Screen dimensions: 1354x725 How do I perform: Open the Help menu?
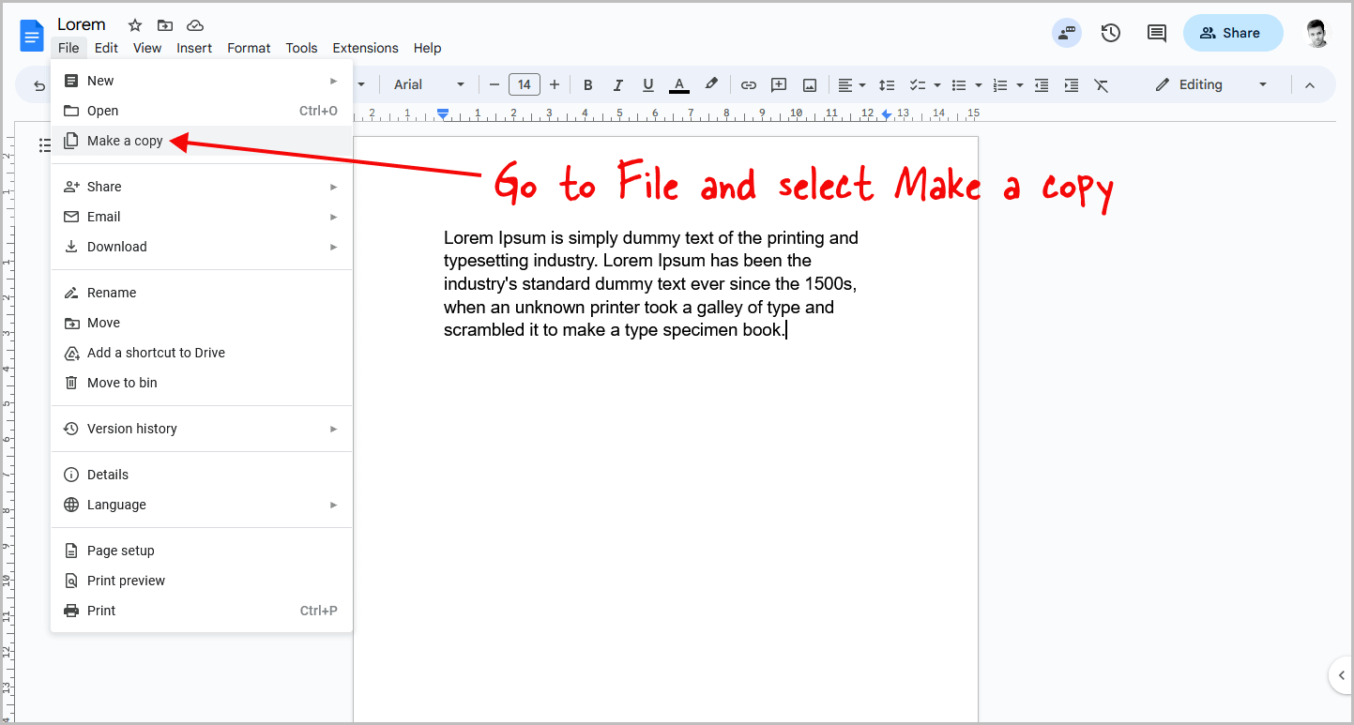click(x=427, y=48)
